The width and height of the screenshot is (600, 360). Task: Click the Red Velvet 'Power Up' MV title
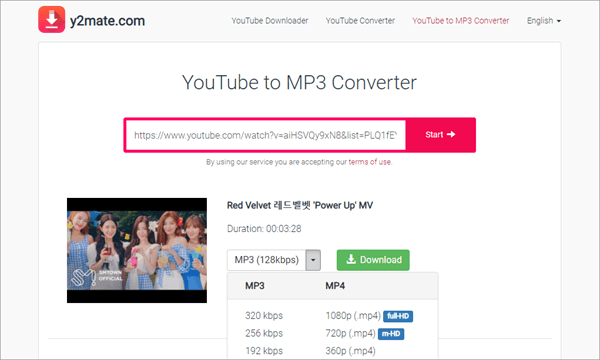300,205
